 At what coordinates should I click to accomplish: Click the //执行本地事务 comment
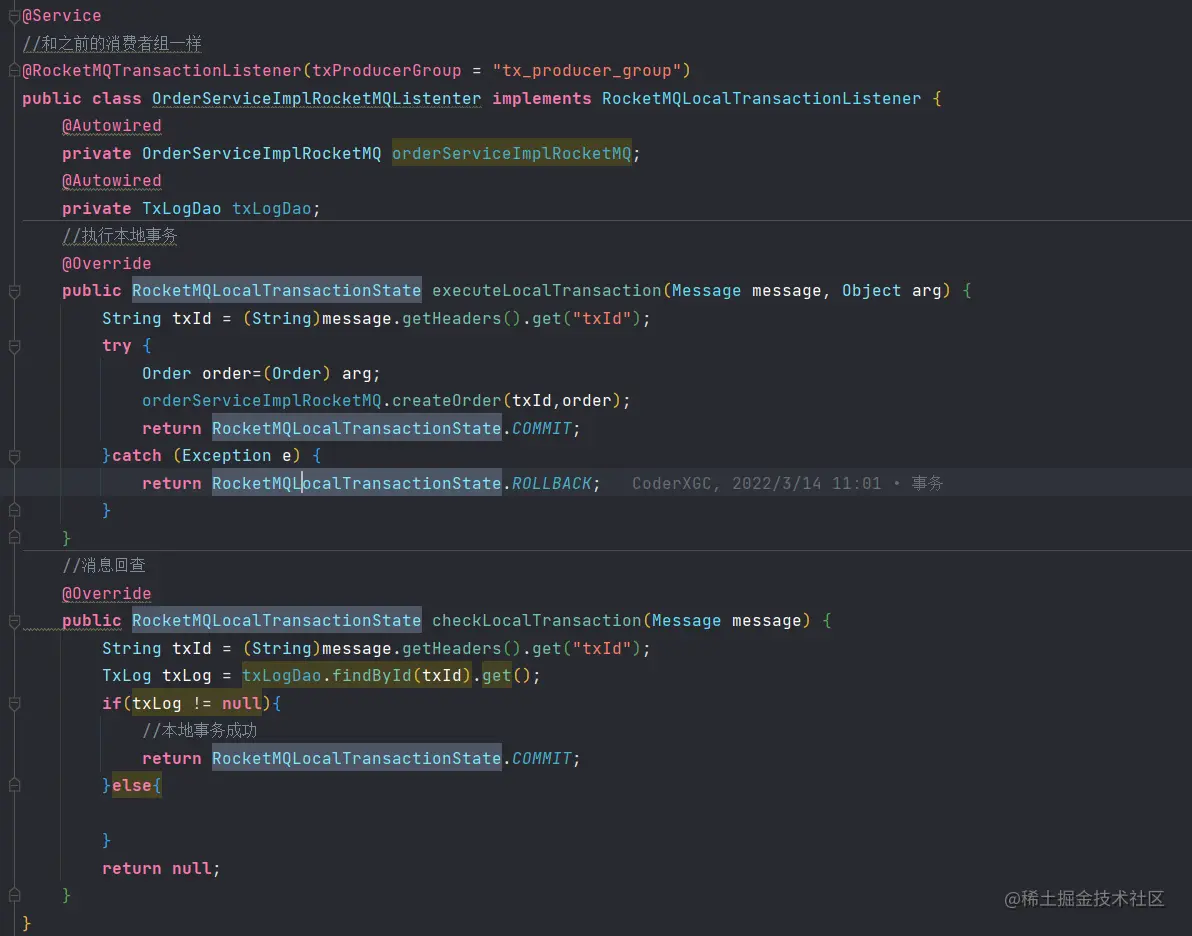pyautogui.click(x=119, y=236)
